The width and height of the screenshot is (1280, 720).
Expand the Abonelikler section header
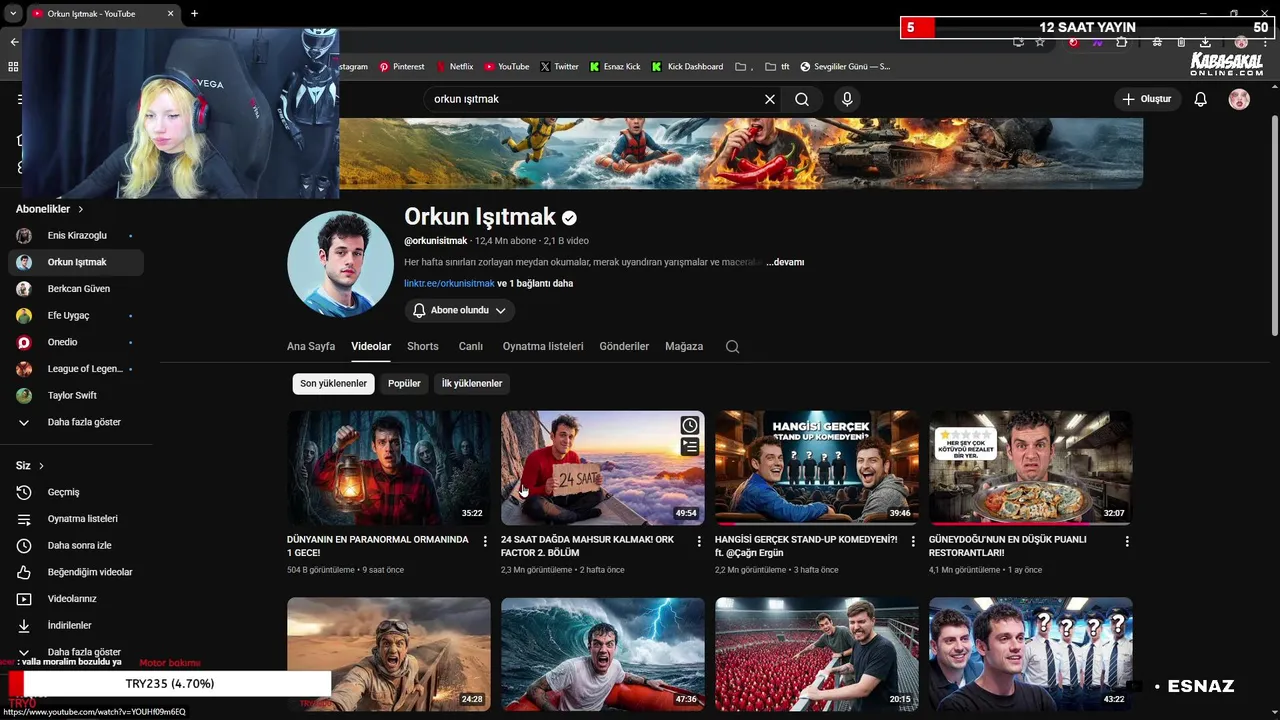(x=50, y=209)
